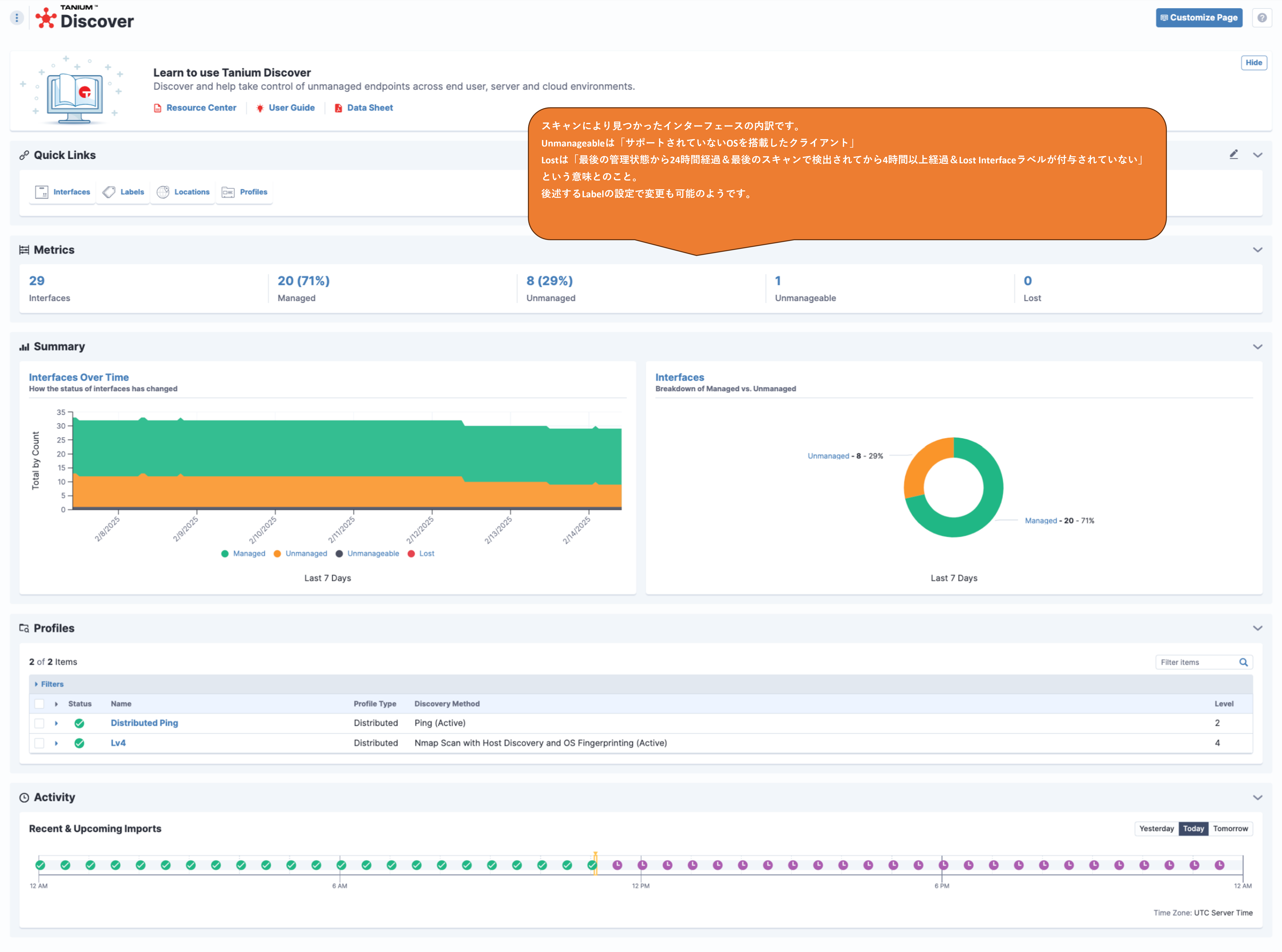Edit Quick Links with pencil icon

1234,154
